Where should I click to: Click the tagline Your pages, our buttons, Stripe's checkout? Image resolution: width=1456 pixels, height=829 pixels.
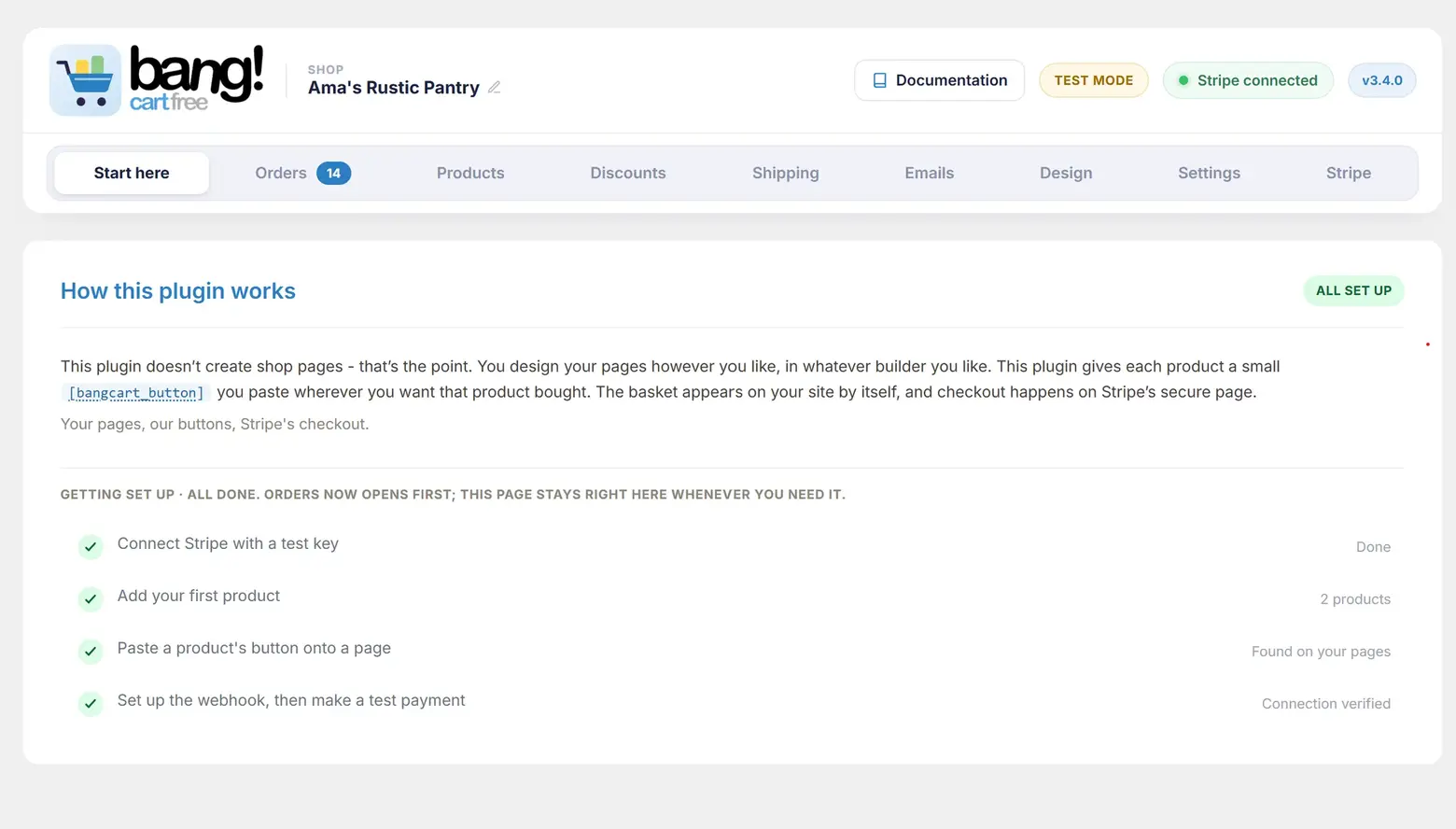coord(215,424)
